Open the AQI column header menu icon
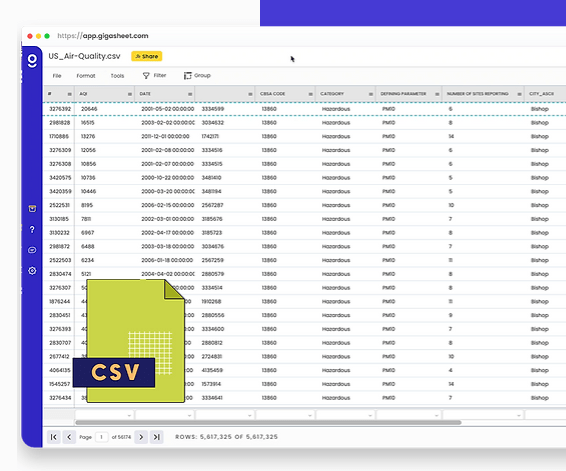 (x=130, y=94)
